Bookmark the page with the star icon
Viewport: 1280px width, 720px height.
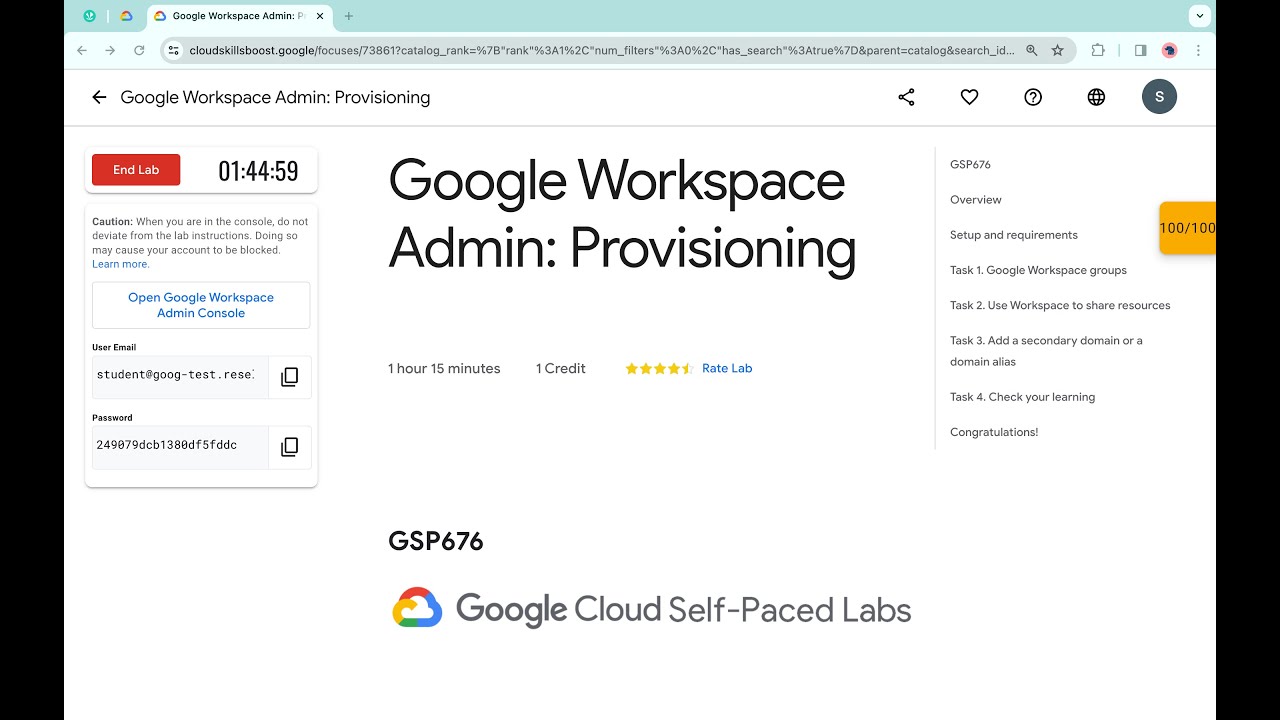1058,50
